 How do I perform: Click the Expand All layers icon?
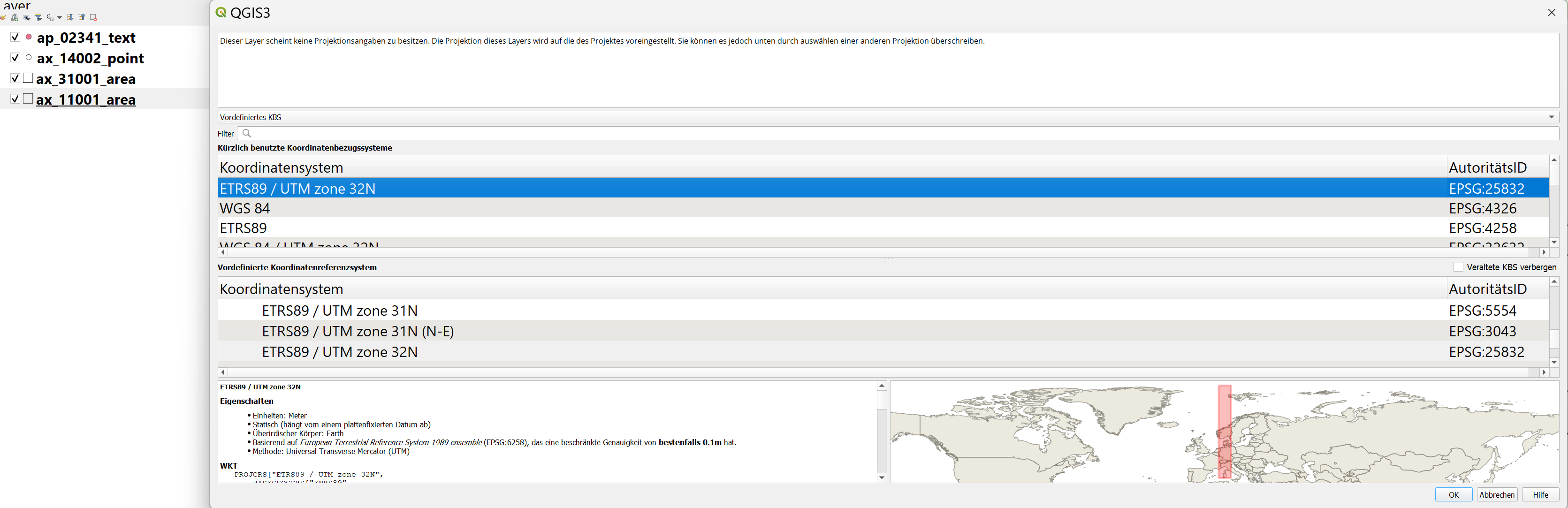pyautogui.click(x=70, y=18)
